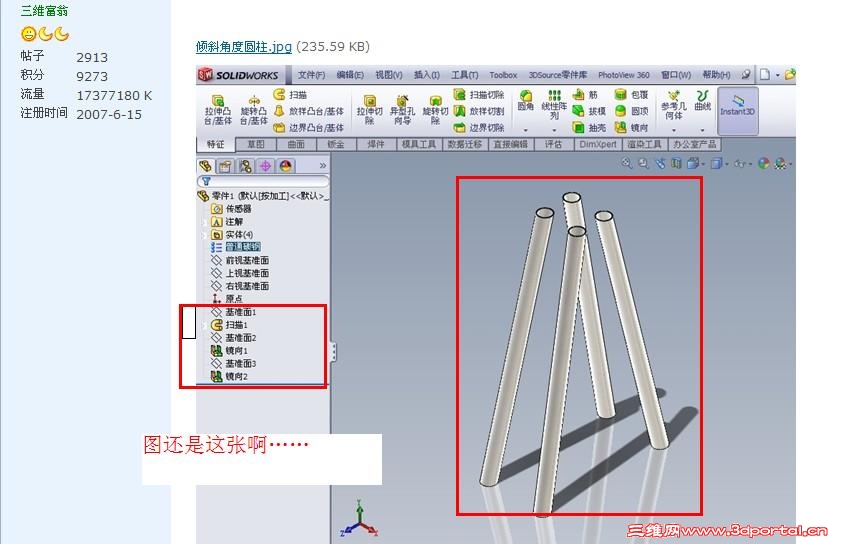Expand the 实体(4) solid bodies node

pyautogui.click(x=205, y=234)
